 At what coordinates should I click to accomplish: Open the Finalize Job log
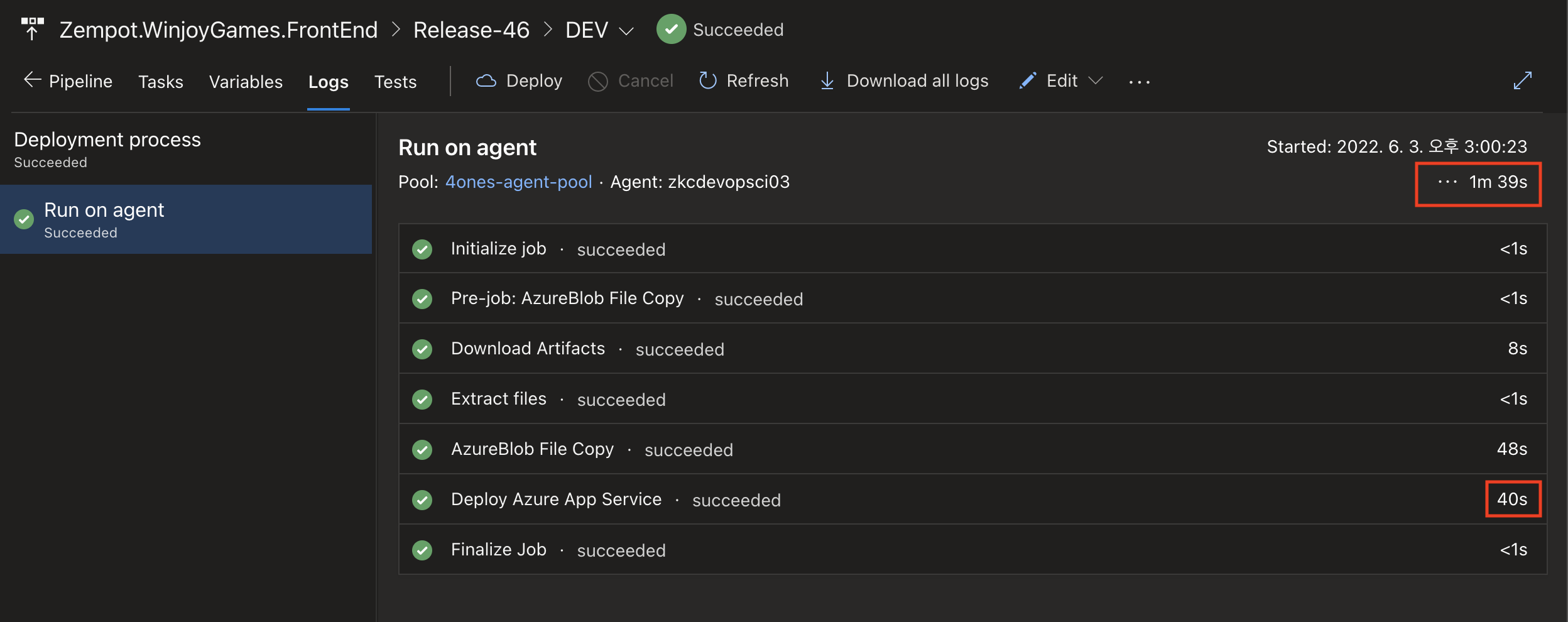[x=972, y=550]
